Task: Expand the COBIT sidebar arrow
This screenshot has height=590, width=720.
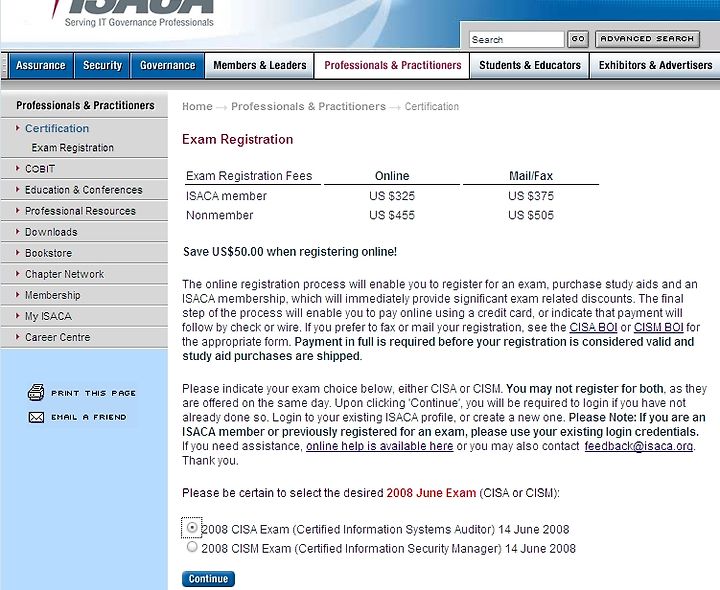Action: click(17, 168)
